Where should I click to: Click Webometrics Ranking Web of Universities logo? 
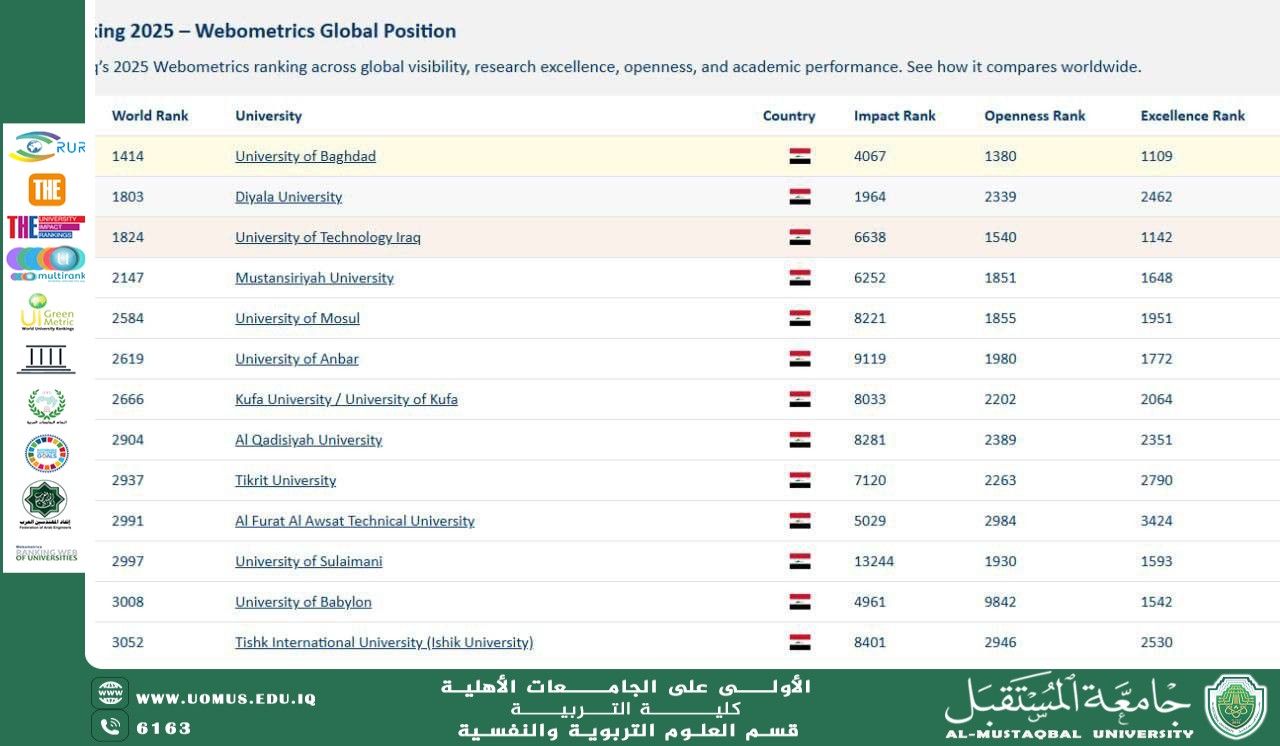46,553
